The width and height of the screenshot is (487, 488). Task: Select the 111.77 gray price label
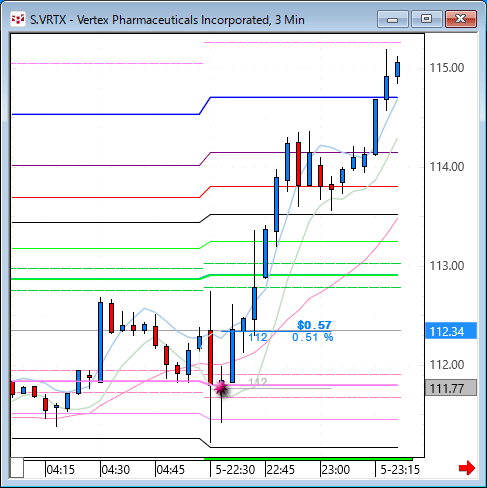(x=451, y=388)
